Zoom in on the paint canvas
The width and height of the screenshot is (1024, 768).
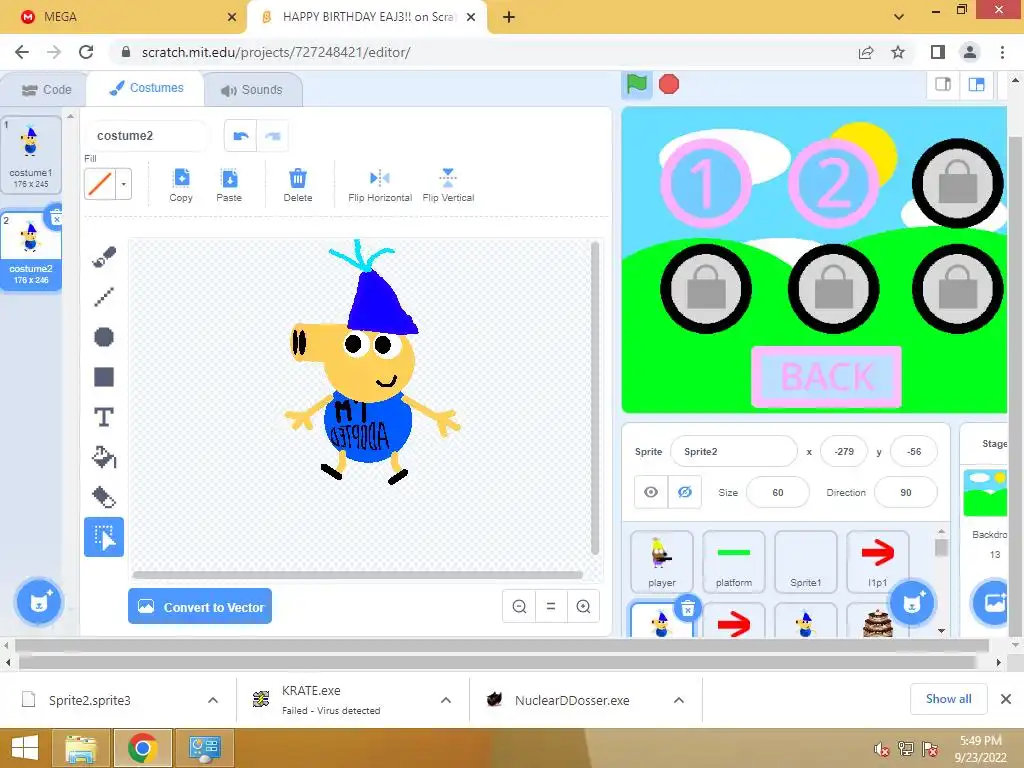583,607
